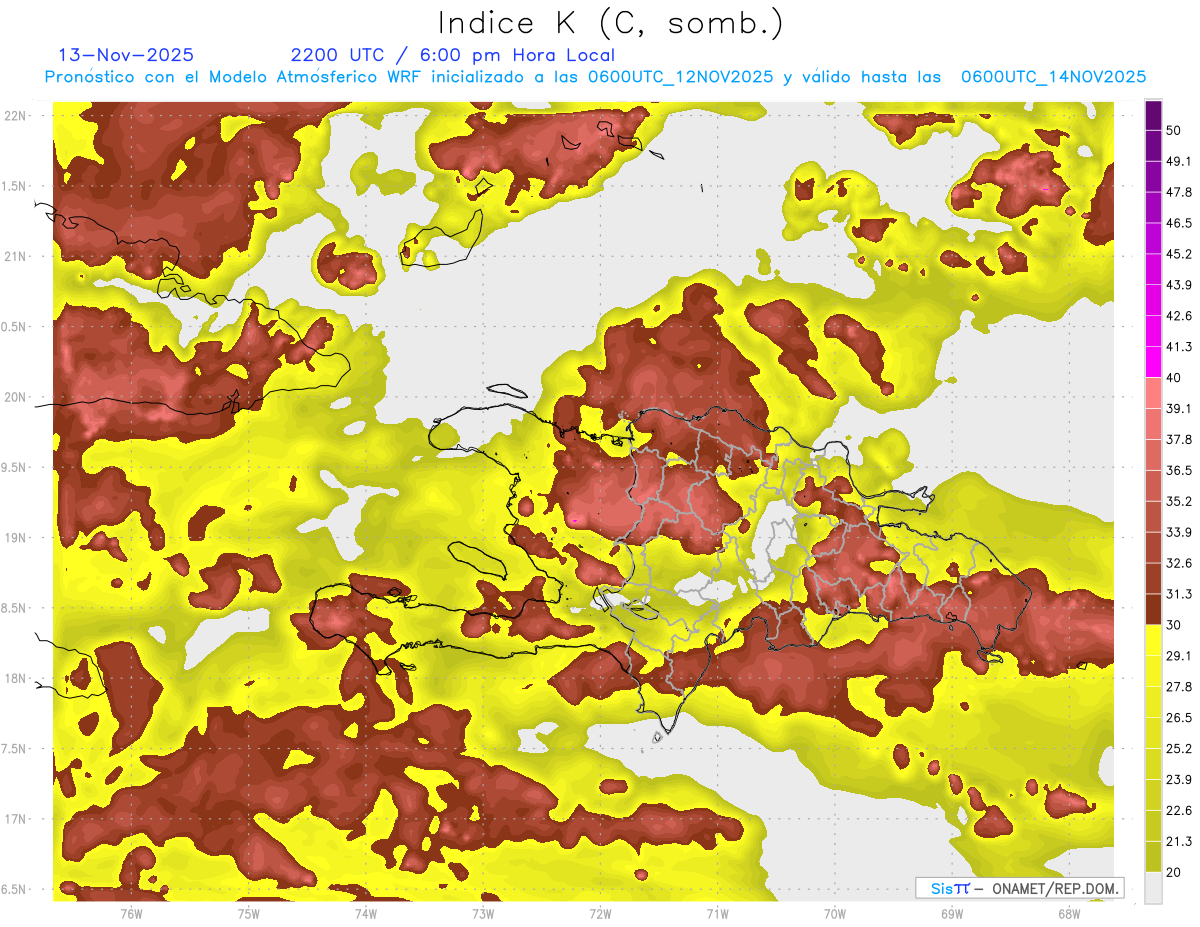Click the '68W' longitude axis label
Image resolution: width=1200 pixels, height=927 pixels.
(x=1069, y=913)
